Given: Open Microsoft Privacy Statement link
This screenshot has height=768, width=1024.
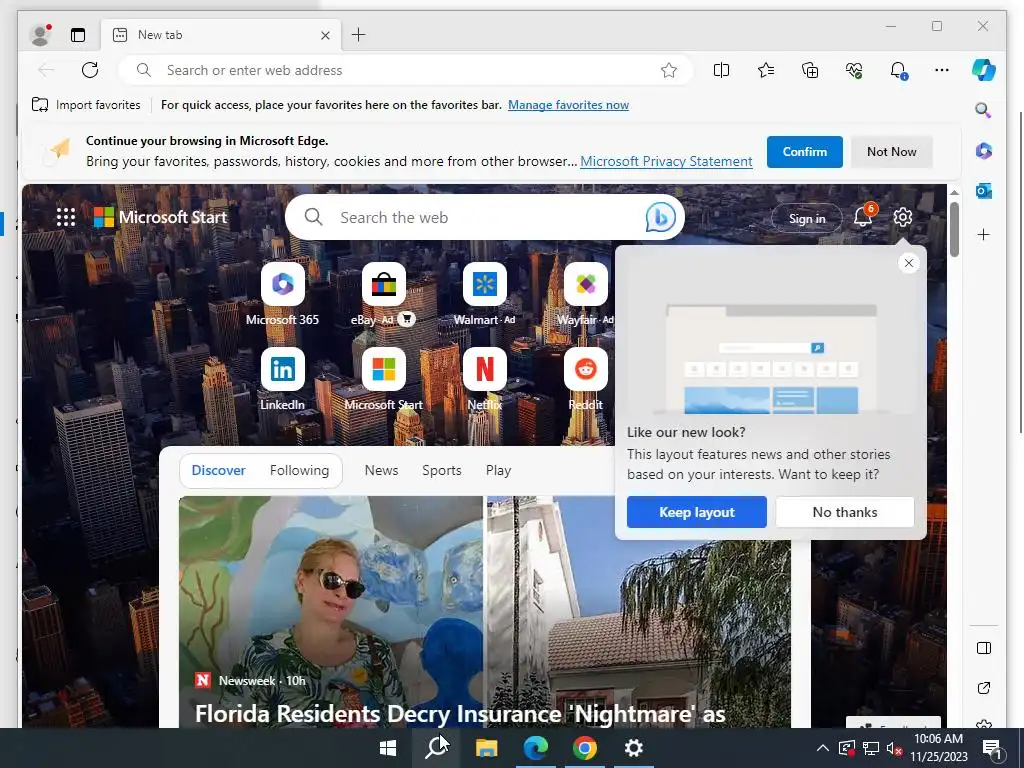Looking at the screenshot, I should click(666, 161).
